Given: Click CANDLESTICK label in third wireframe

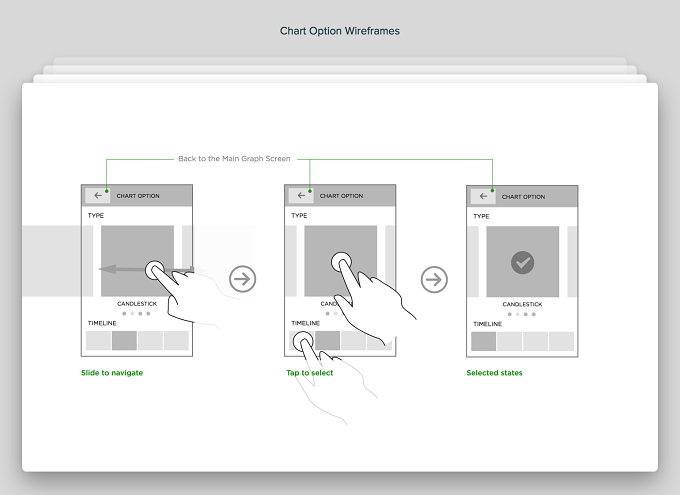Looking at the screenshot, I should pyautogui.click(x=523, y=305).
